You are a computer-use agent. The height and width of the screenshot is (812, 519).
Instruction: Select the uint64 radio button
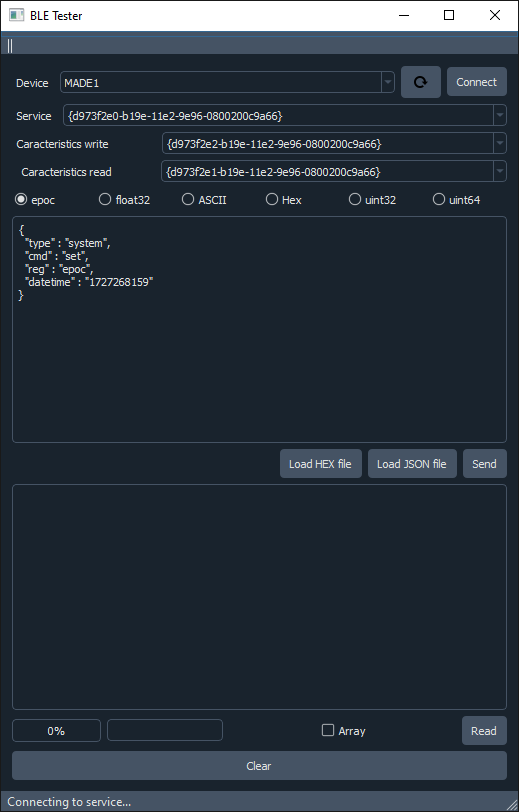(x=456, y=199)
